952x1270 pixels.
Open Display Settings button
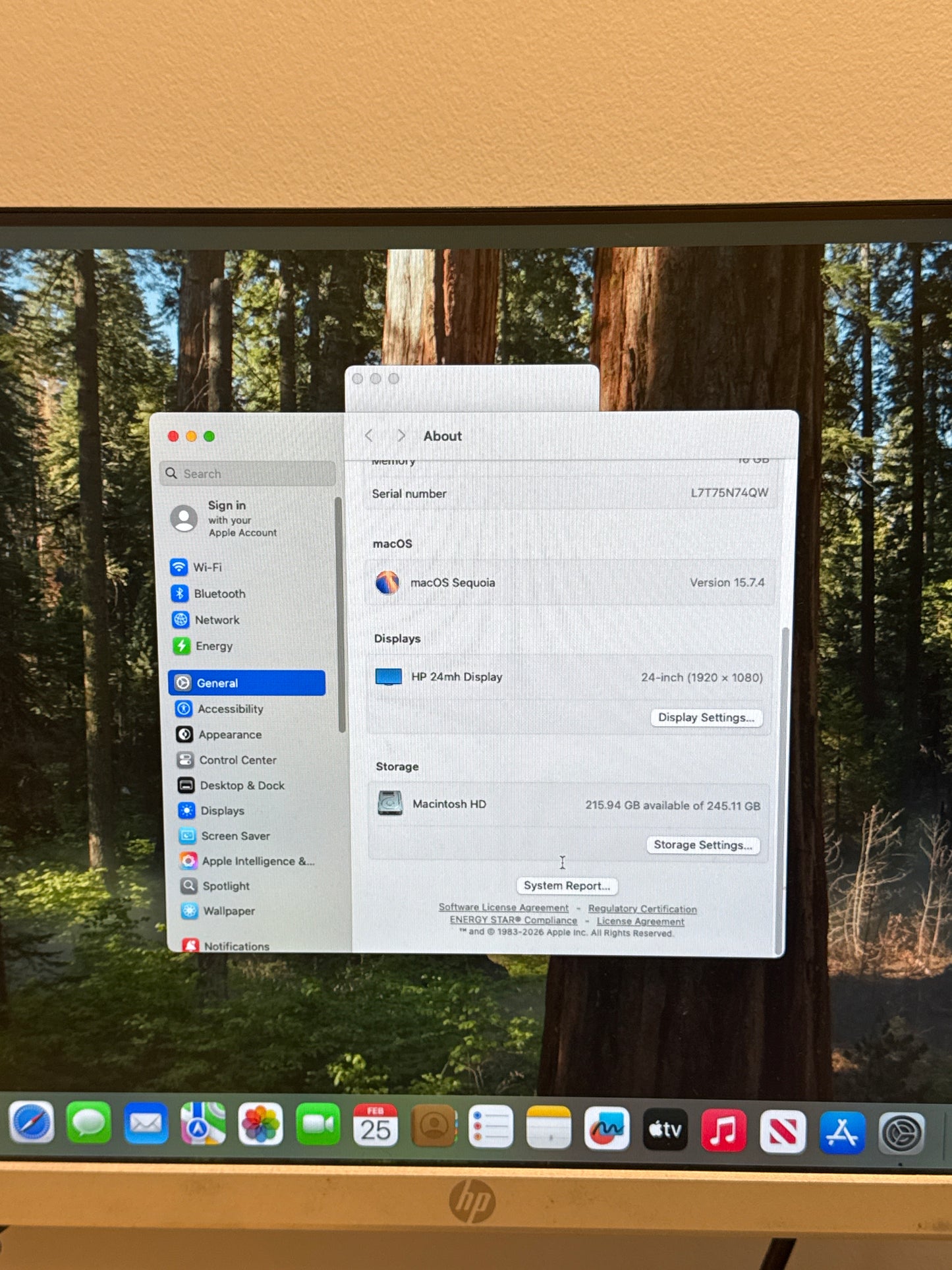click(706, 718)
